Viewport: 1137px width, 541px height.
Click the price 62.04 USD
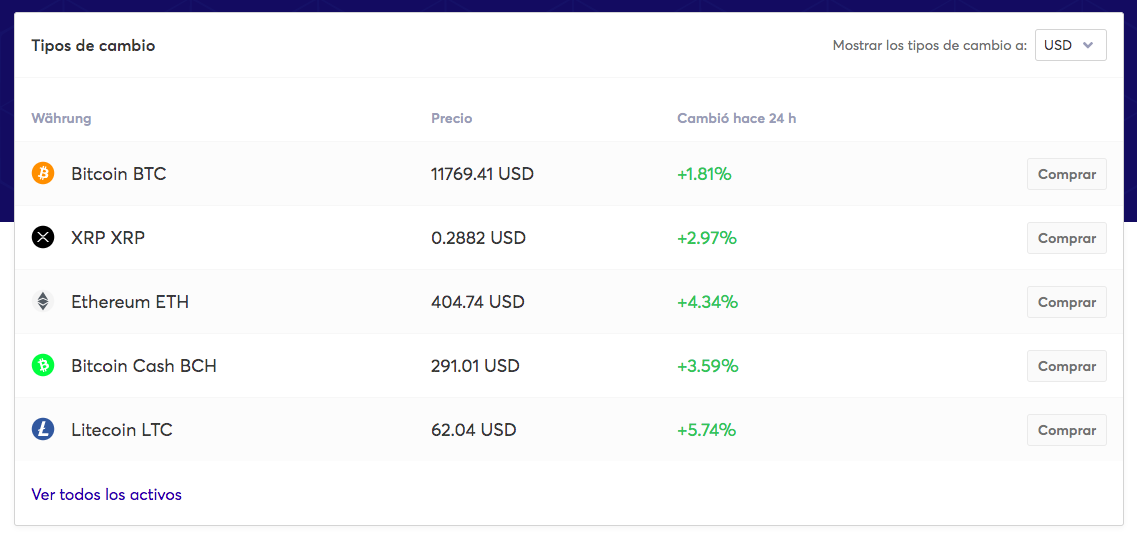point(474,429)
